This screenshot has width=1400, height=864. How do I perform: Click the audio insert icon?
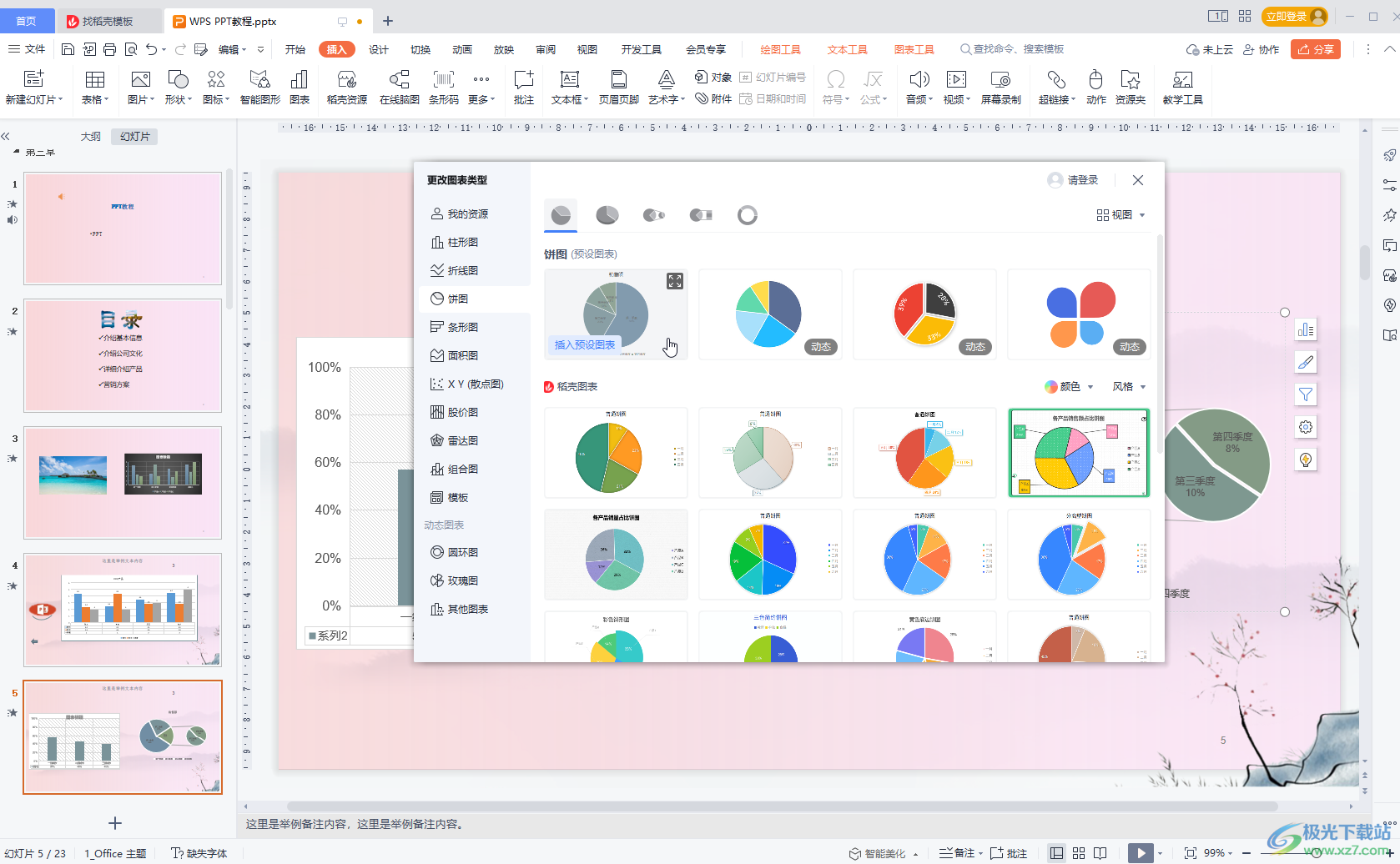(x=919, y=80)
